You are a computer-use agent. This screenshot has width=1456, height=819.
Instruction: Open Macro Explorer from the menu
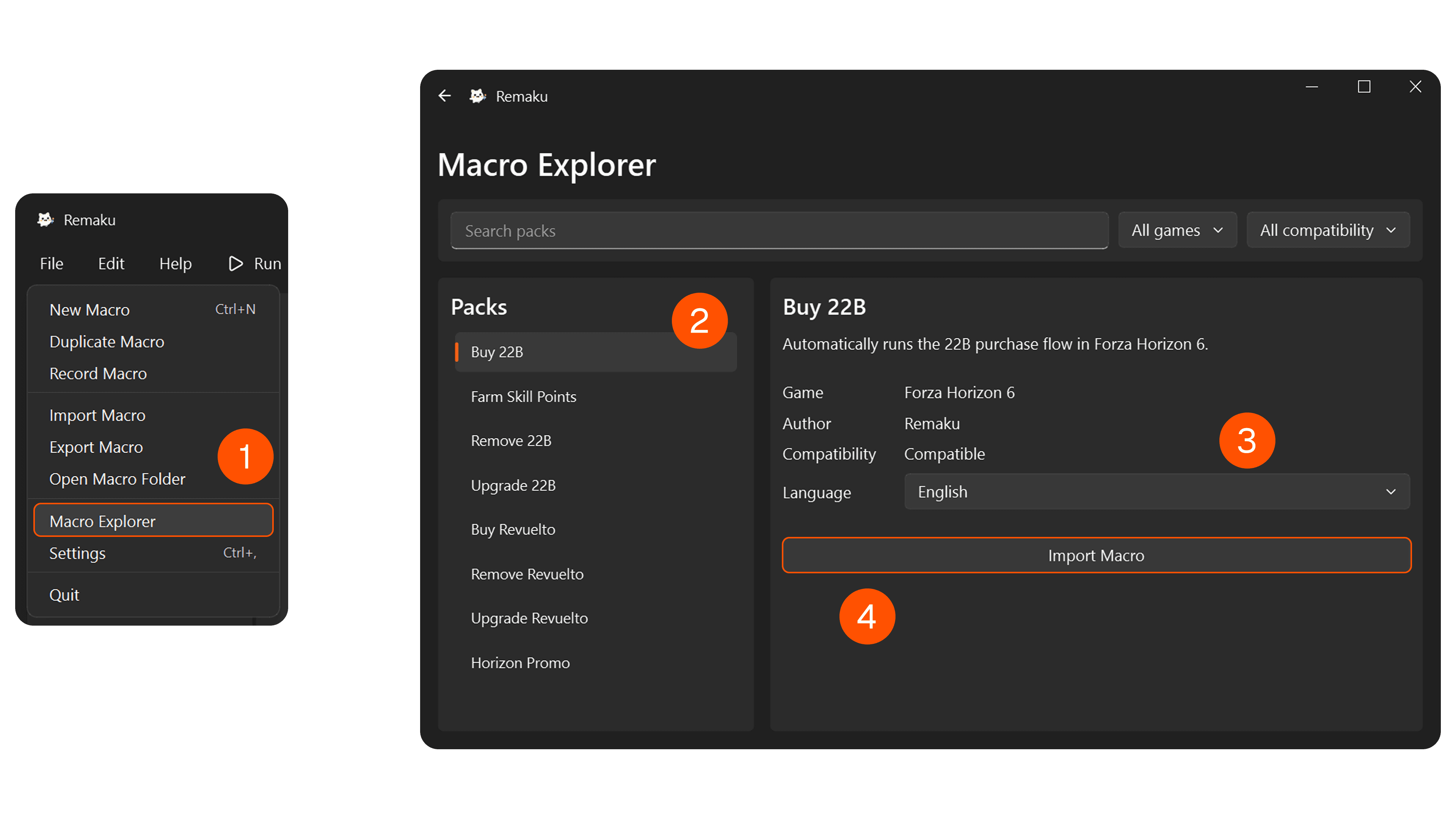(153, 521)
